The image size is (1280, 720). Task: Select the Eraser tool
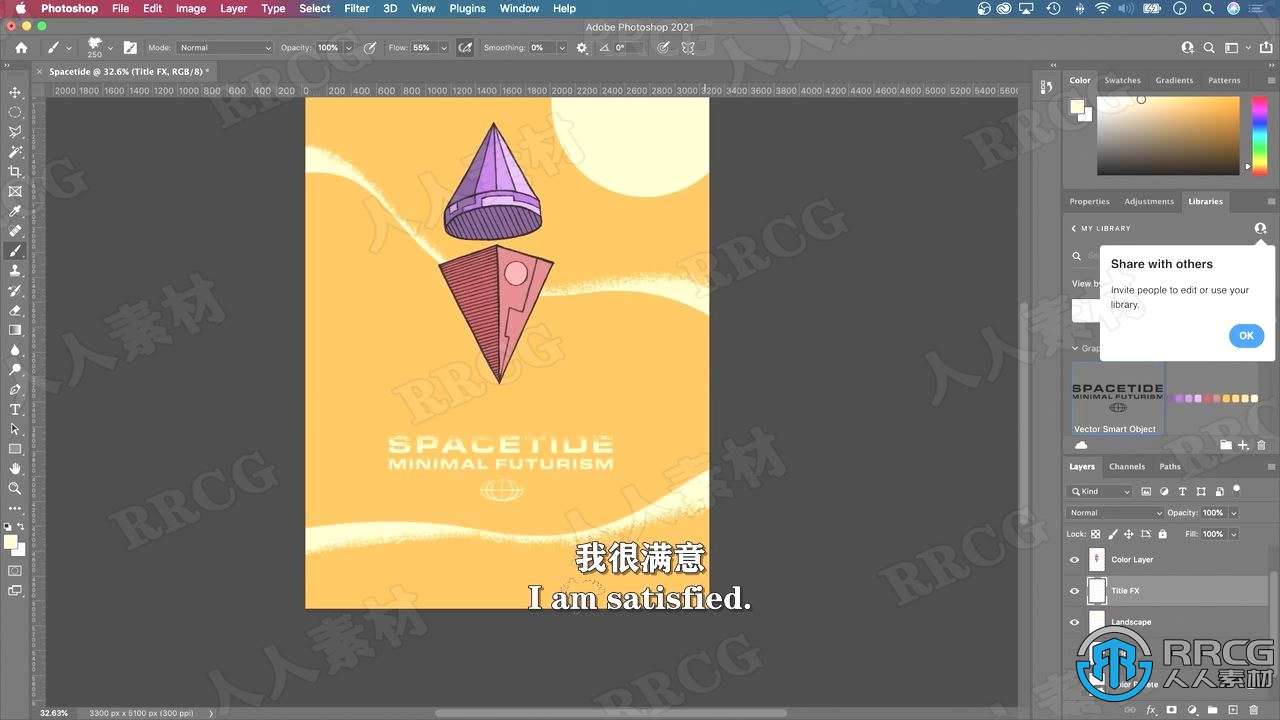tap(15, 310)
